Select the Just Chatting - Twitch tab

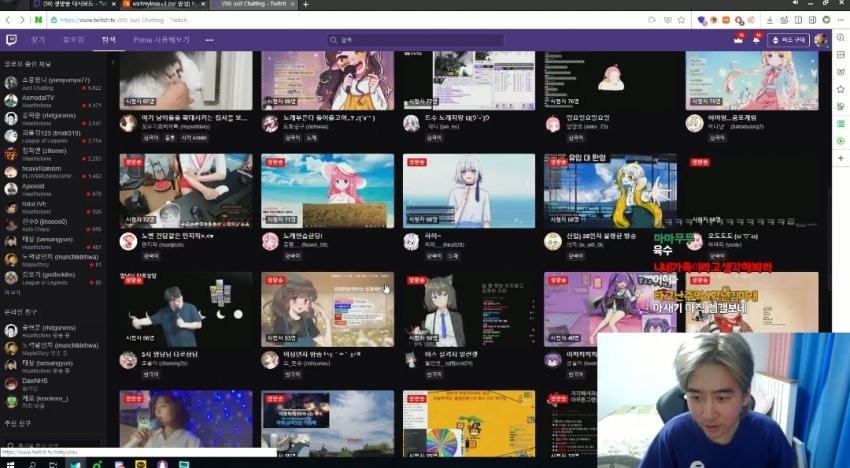click(254, 4)
